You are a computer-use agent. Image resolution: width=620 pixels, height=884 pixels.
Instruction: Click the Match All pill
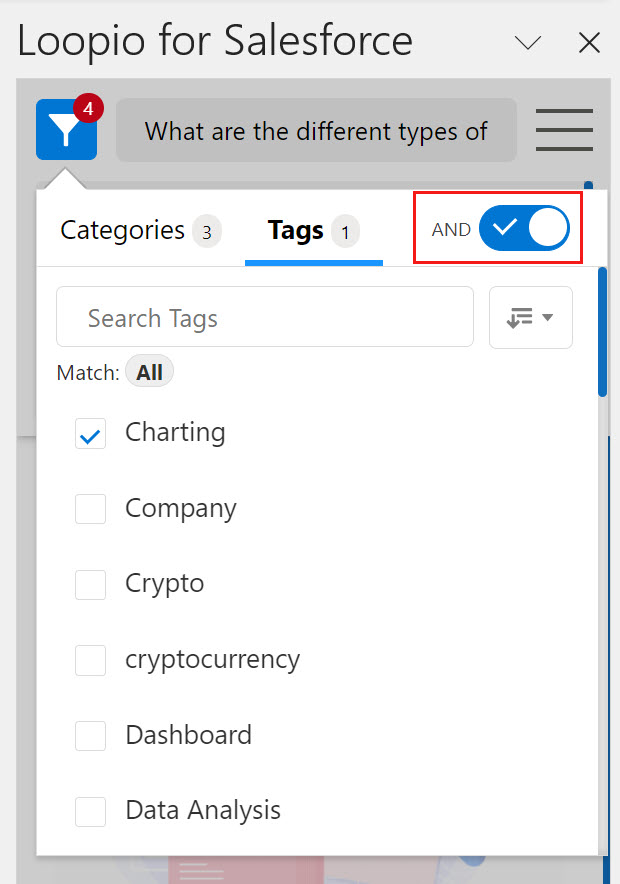(x=149, y=372)
